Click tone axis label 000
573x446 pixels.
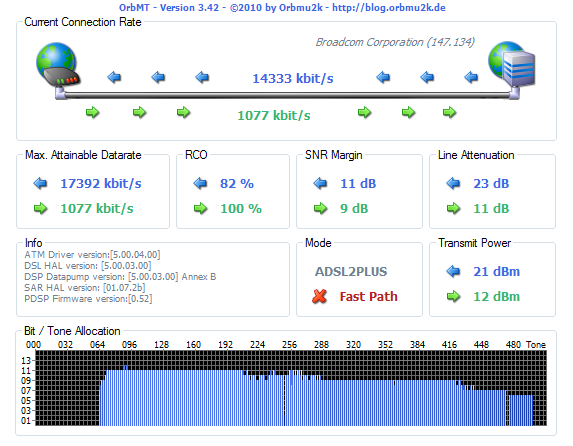click(x=33, y=345)
